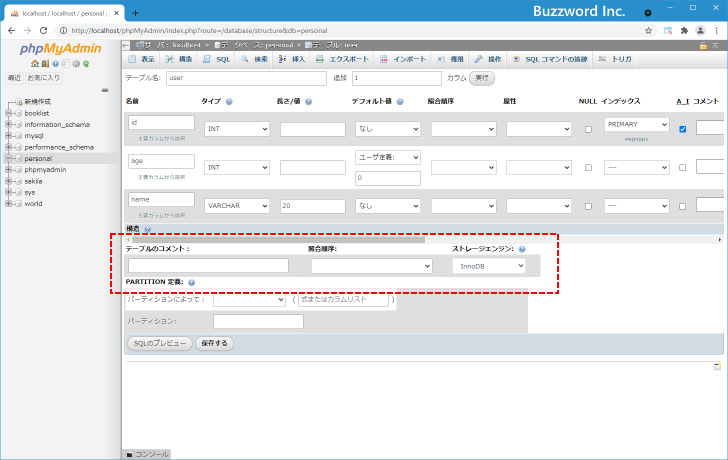The width and height of the screenshot is (728, 460).
Task: Open the InnoDB storage engine dropdown
Action: 488,266
